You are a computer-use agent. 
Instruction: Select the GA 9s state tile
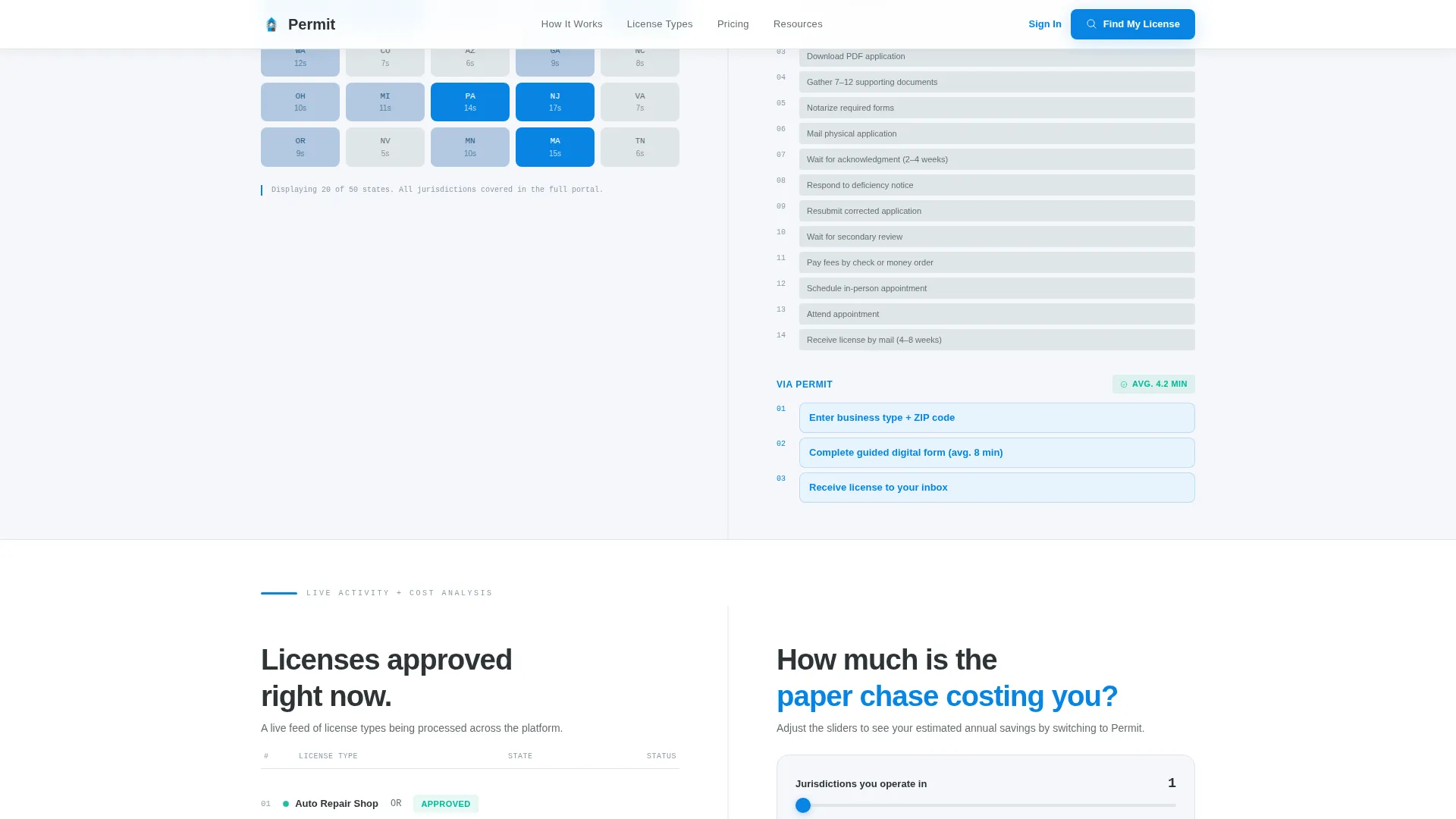pyautogui.click(x=555, y=62)
